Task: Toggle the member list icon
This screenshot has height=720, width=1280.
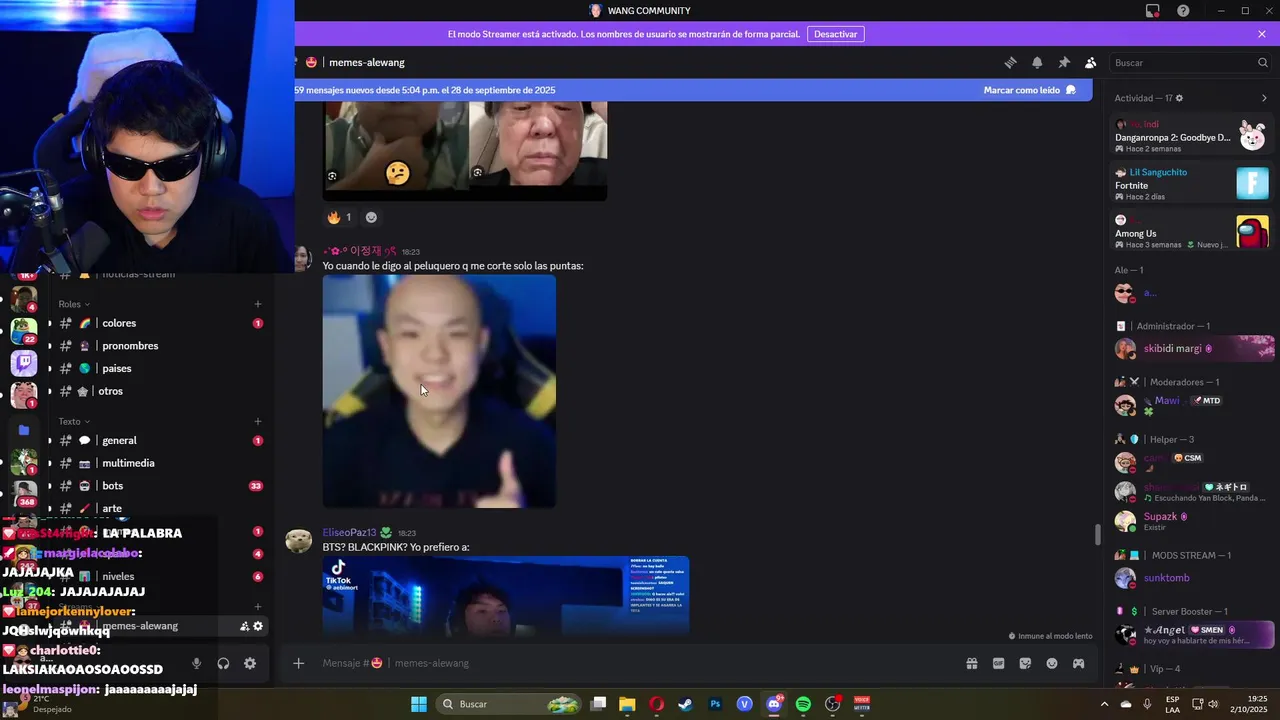Action: (1091, 62)
